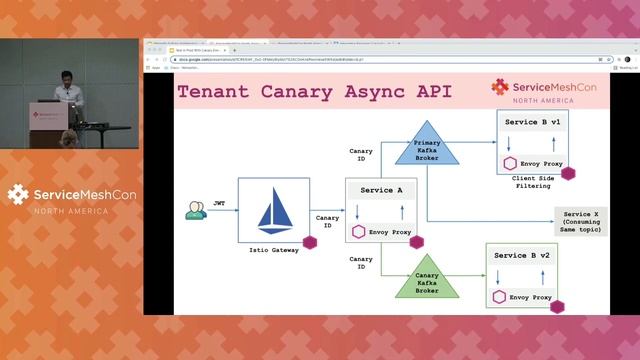Close the Test in Prod With Canary tab
This screenshot has width=640, height=360.
224,50
